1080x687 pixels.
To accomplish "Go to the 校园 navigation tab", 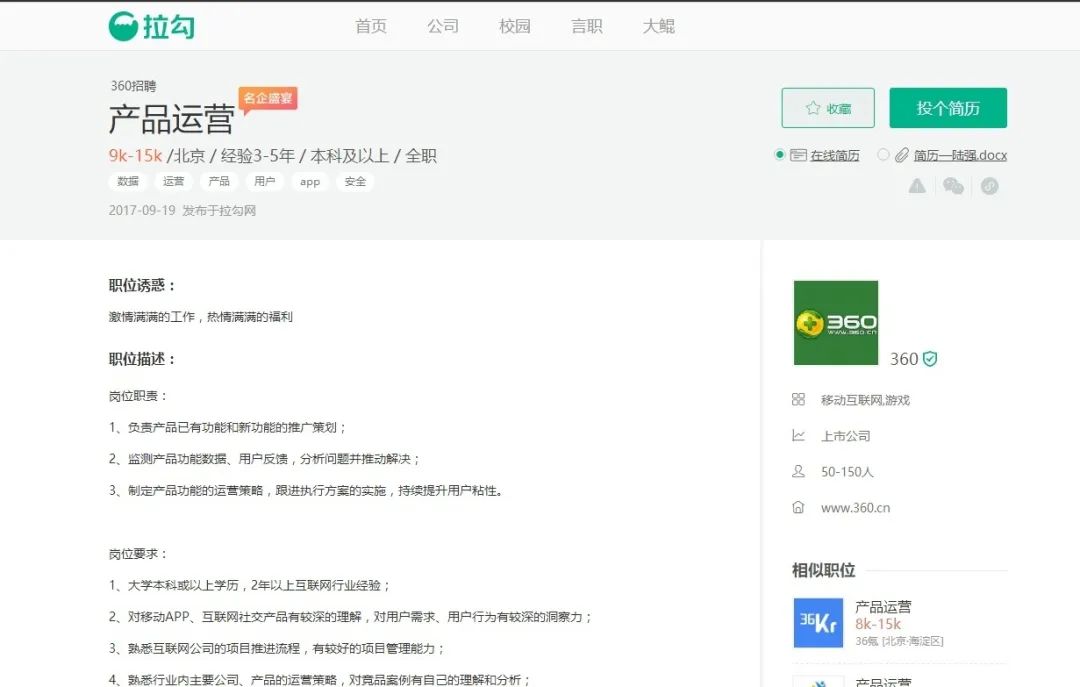I will tap(515, 26).
